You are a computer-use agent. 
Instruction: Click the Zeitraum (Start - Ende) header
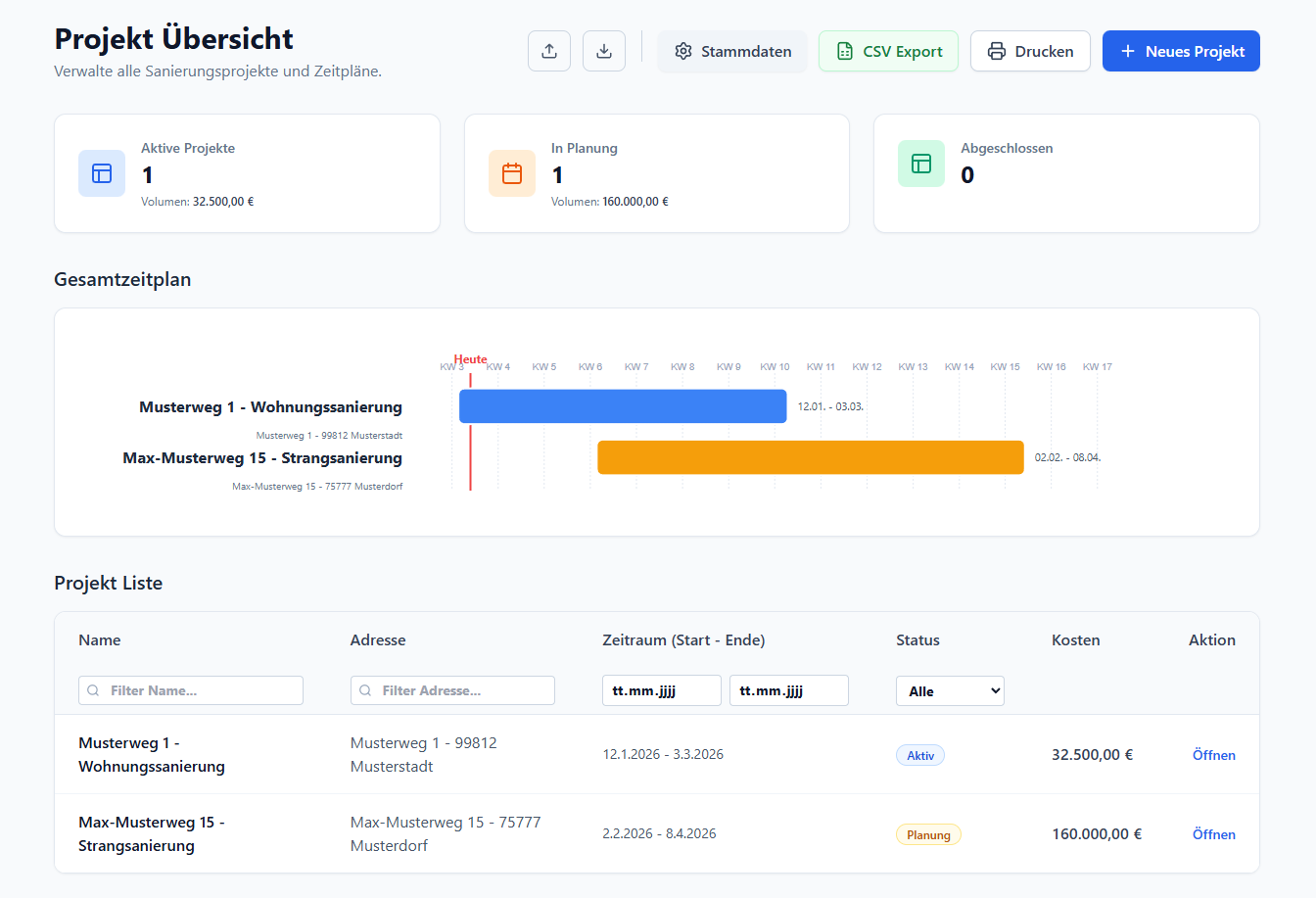point(683,640)
